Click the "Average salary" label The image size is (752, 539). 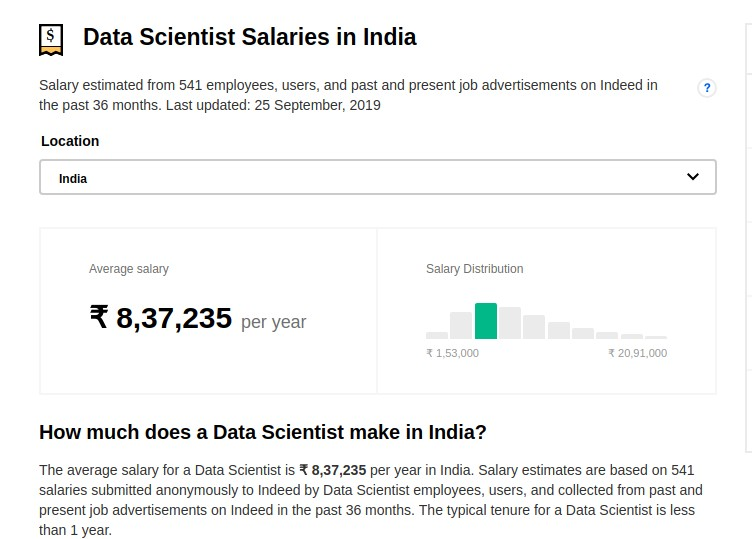[129, 269]
